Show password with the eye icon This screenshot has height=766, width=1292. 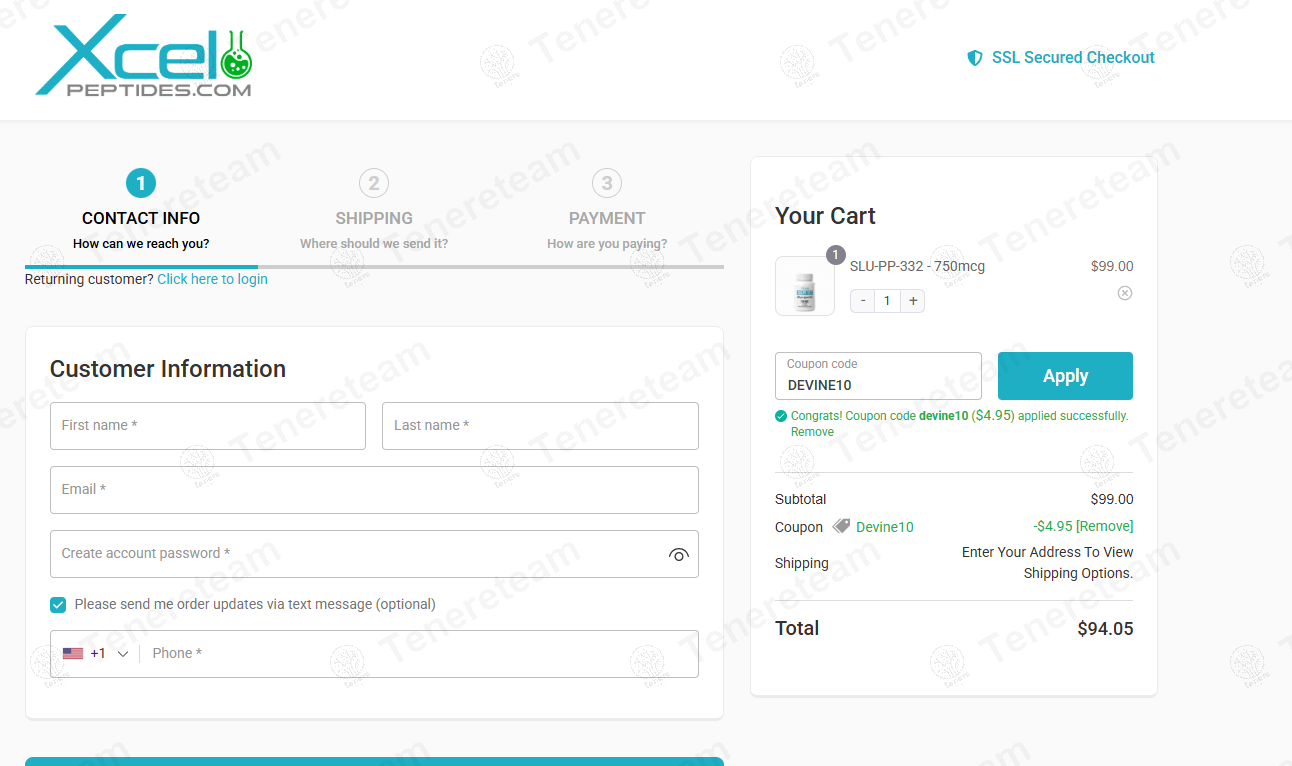pos(679,555)
